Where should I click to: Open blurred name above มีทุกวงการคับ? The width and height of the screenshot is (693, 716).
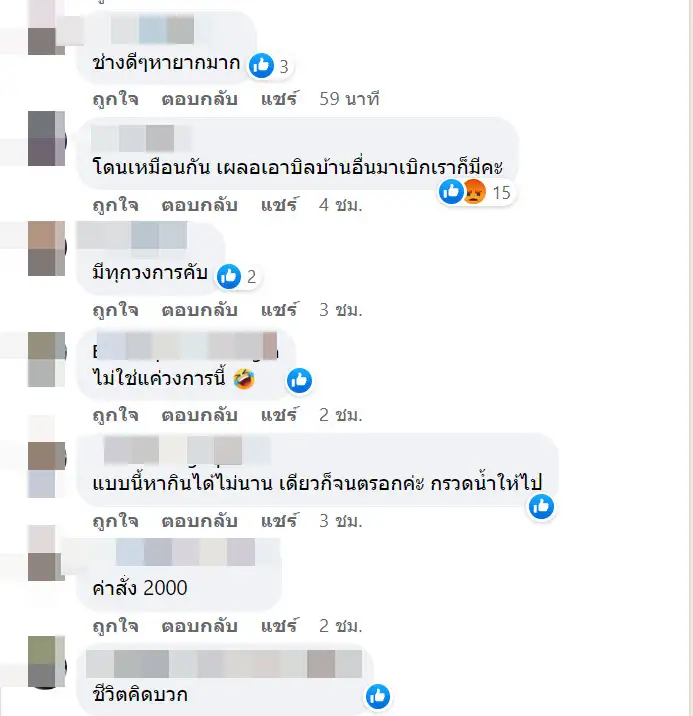tap(132, 235)
